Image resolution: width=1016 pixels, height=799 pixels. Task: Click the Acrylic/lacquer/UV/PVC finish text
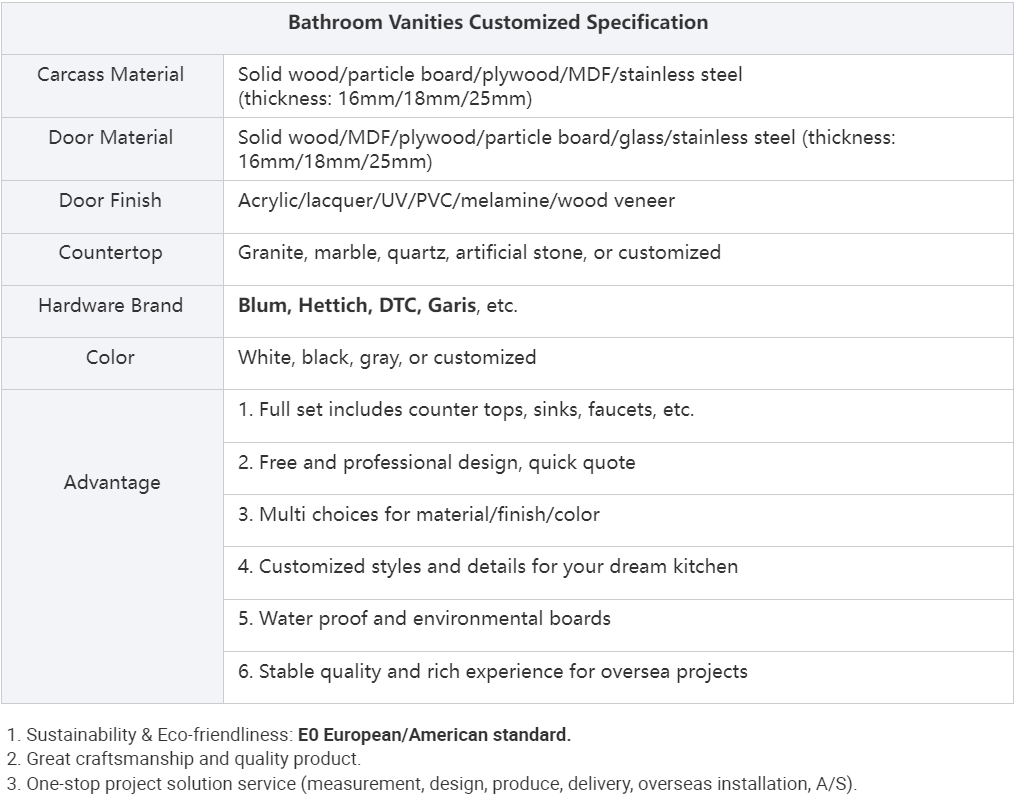(x=456, y=201)
